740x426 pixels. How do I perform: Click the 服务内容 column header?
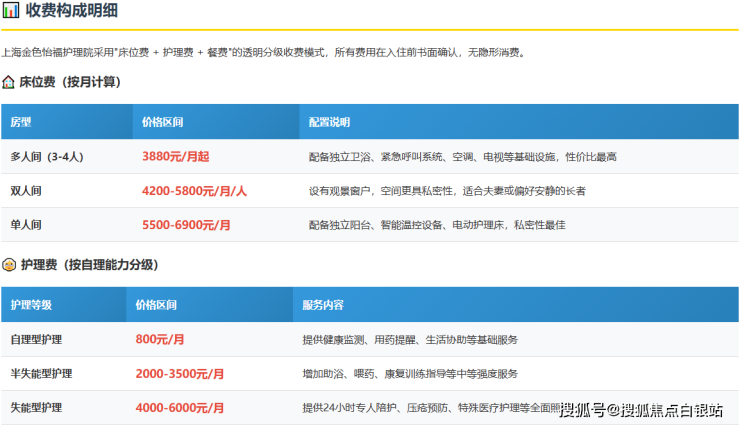click(x=323, y=304)
